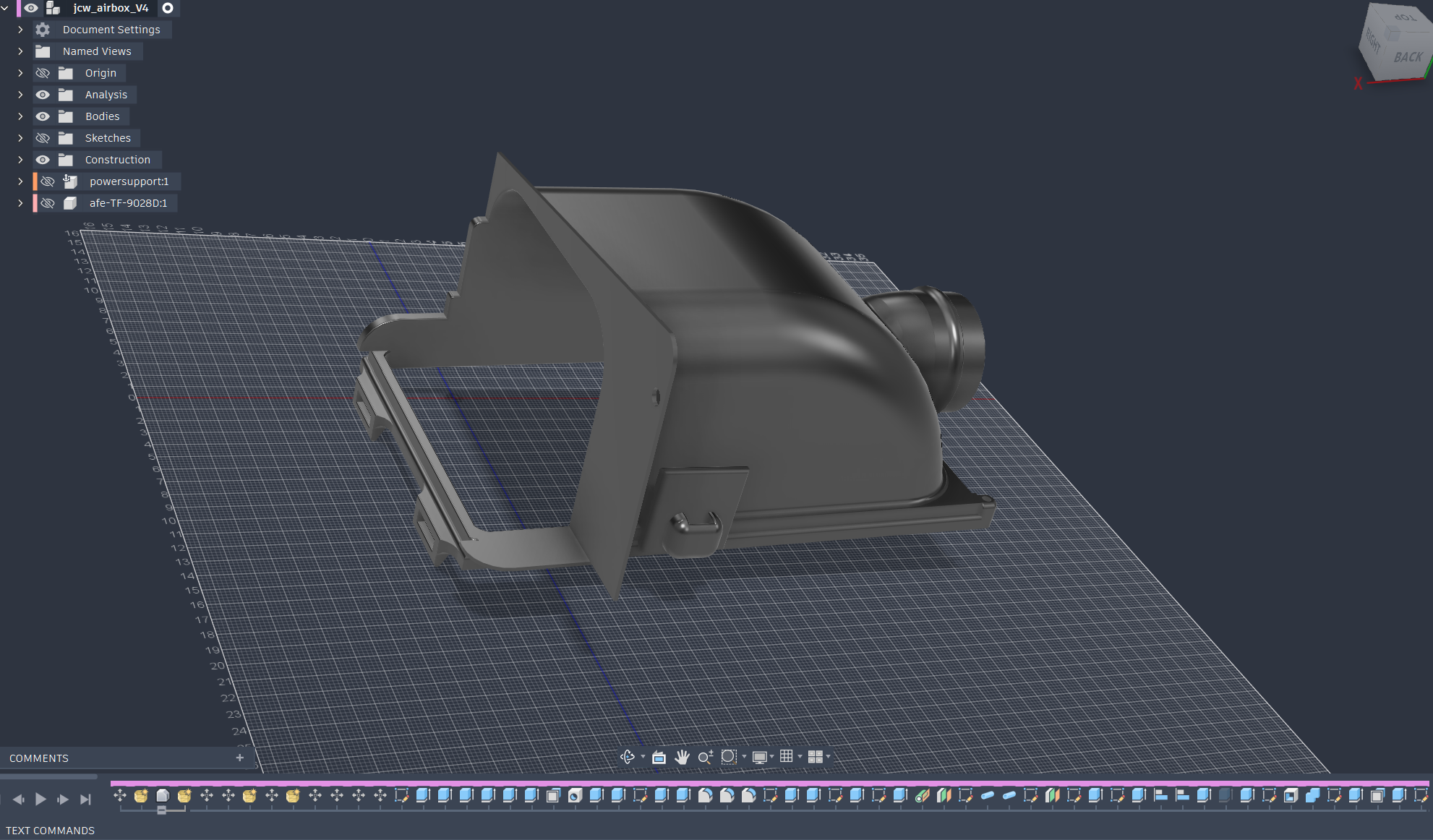Viewport: 1433px width, 840px height.
Task: Expand the powersupport:1 component
Action: tap(20, 181)
